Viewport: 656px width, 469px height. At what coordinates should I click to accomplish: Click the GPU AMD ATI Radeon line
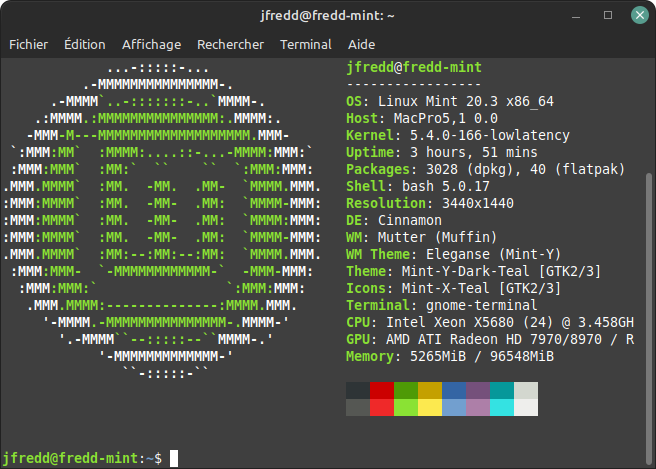click(x=490, y=339)
